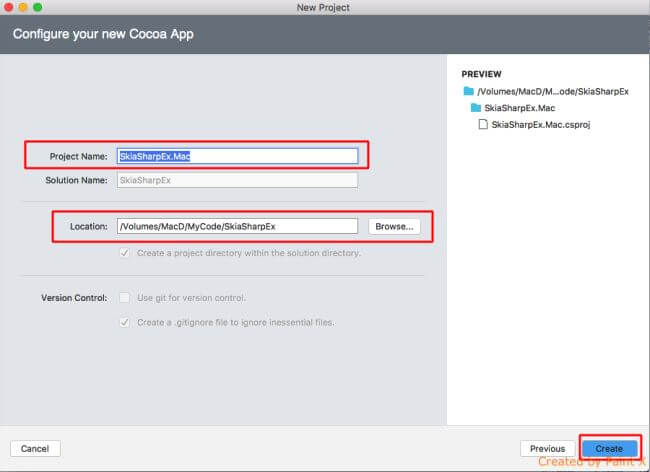This screenshot has height=472, width=650.
Task: Create the Cocoa App project
Action: (x=609, y=449)
